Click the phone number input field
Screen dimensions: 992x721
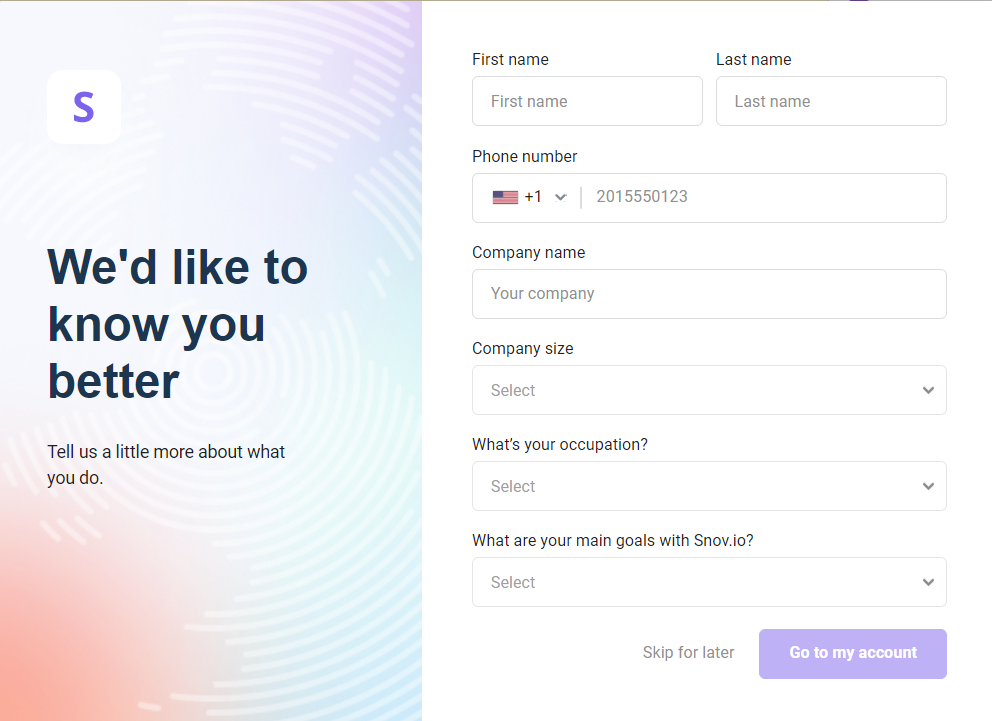(x=764, y=197)
